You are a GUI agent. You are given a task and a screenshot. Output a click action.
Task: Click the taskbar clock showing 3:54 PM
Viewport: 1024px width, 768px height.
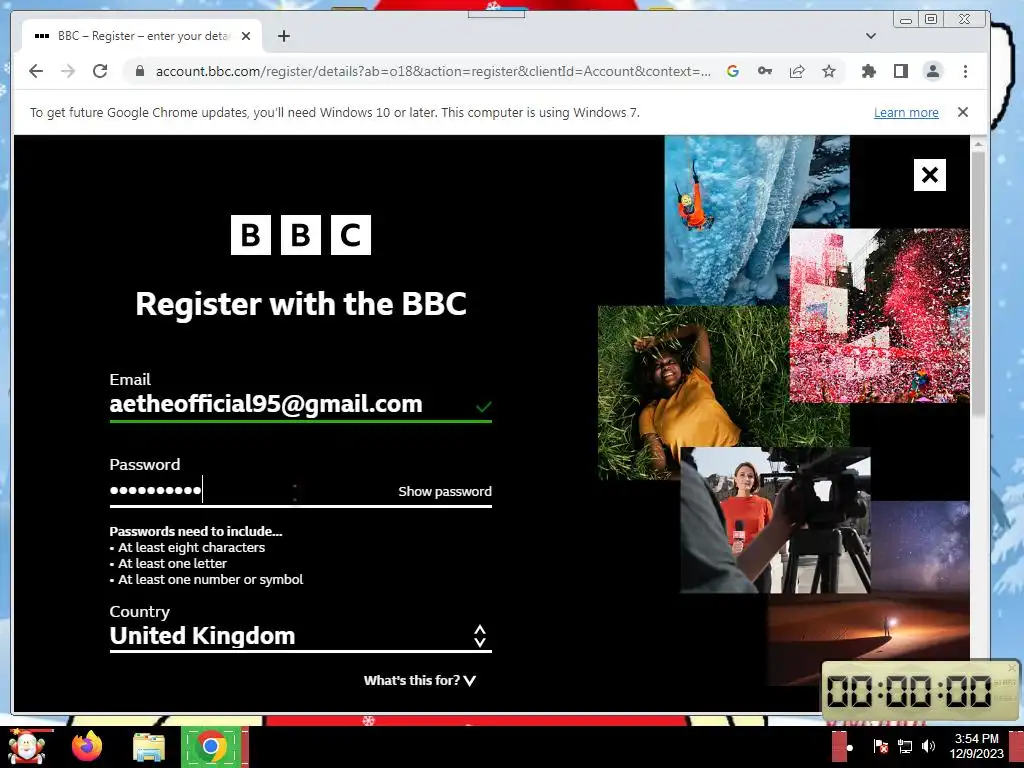coord(976,746)
